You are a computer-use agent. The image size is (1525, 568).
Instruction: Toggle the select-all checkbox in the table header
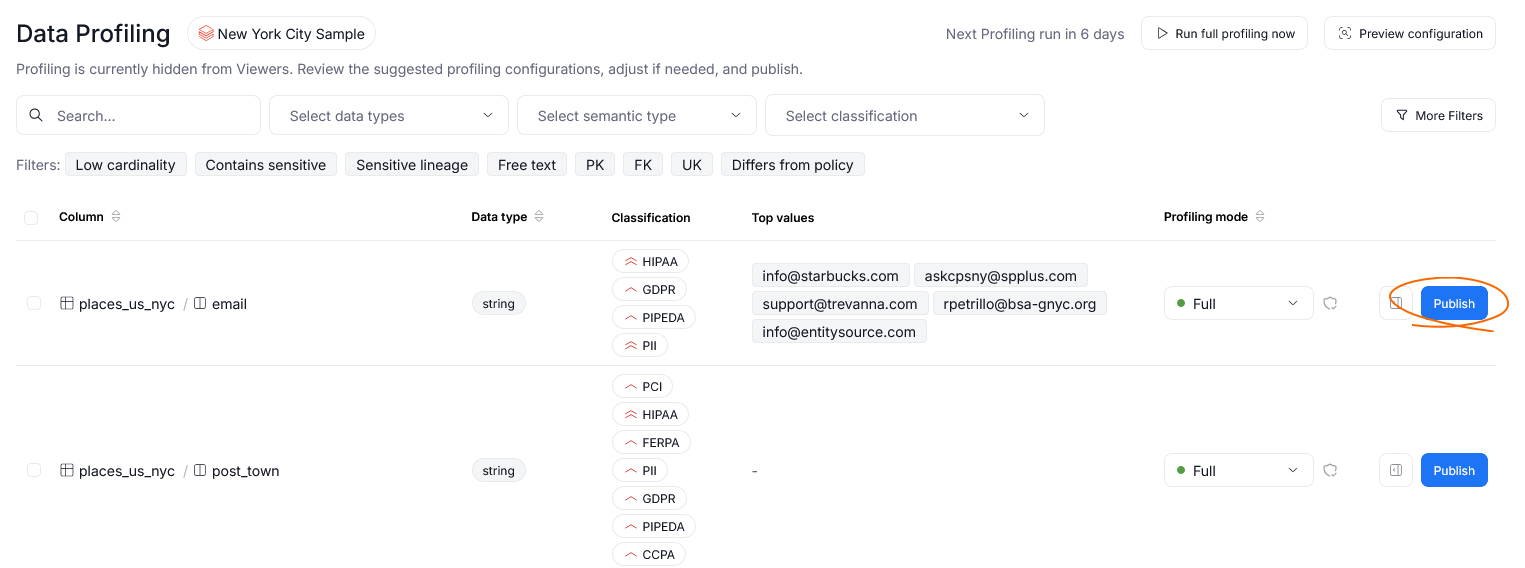(31, 217)
